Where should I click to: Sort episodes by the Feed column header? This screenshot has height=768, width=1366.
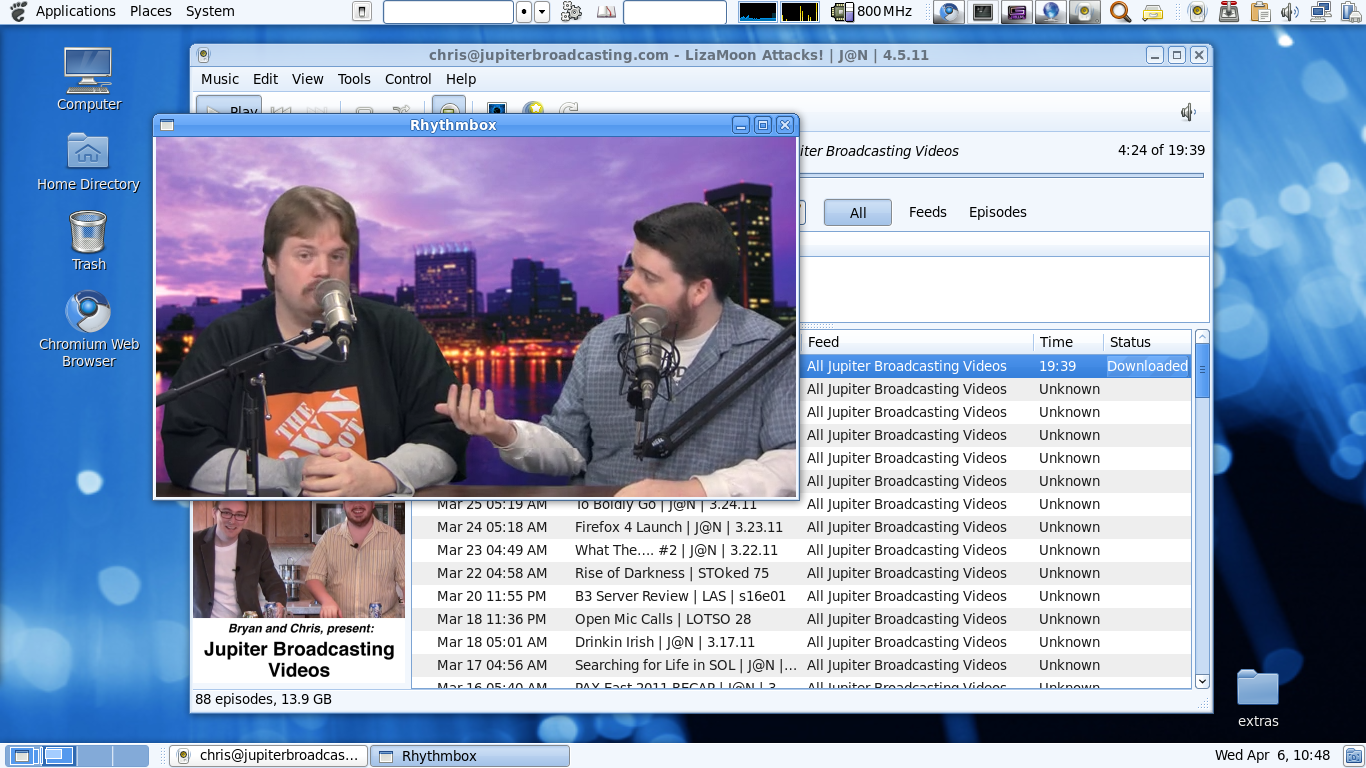917,342
